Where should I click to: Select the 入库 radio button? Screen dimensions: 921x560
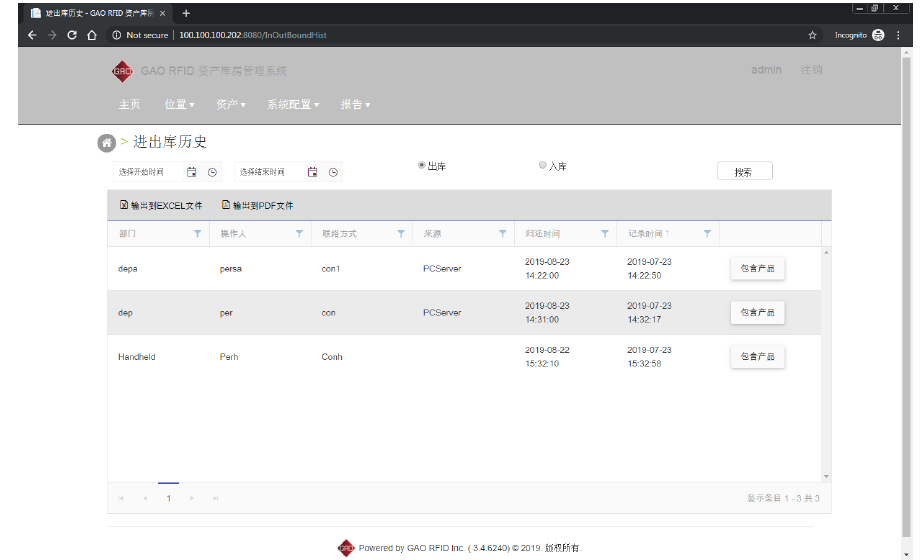[543, 165]
